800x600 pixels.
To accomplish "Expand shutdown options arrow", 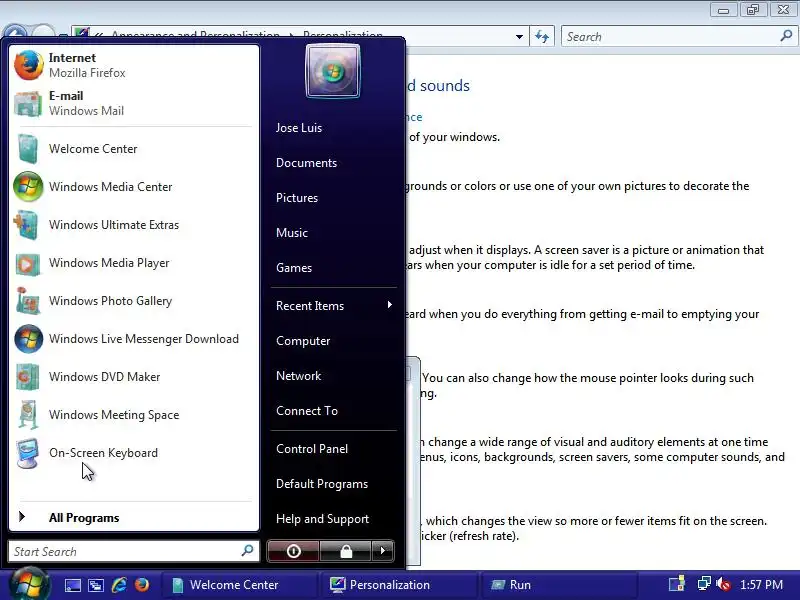I will click(383, 551).
